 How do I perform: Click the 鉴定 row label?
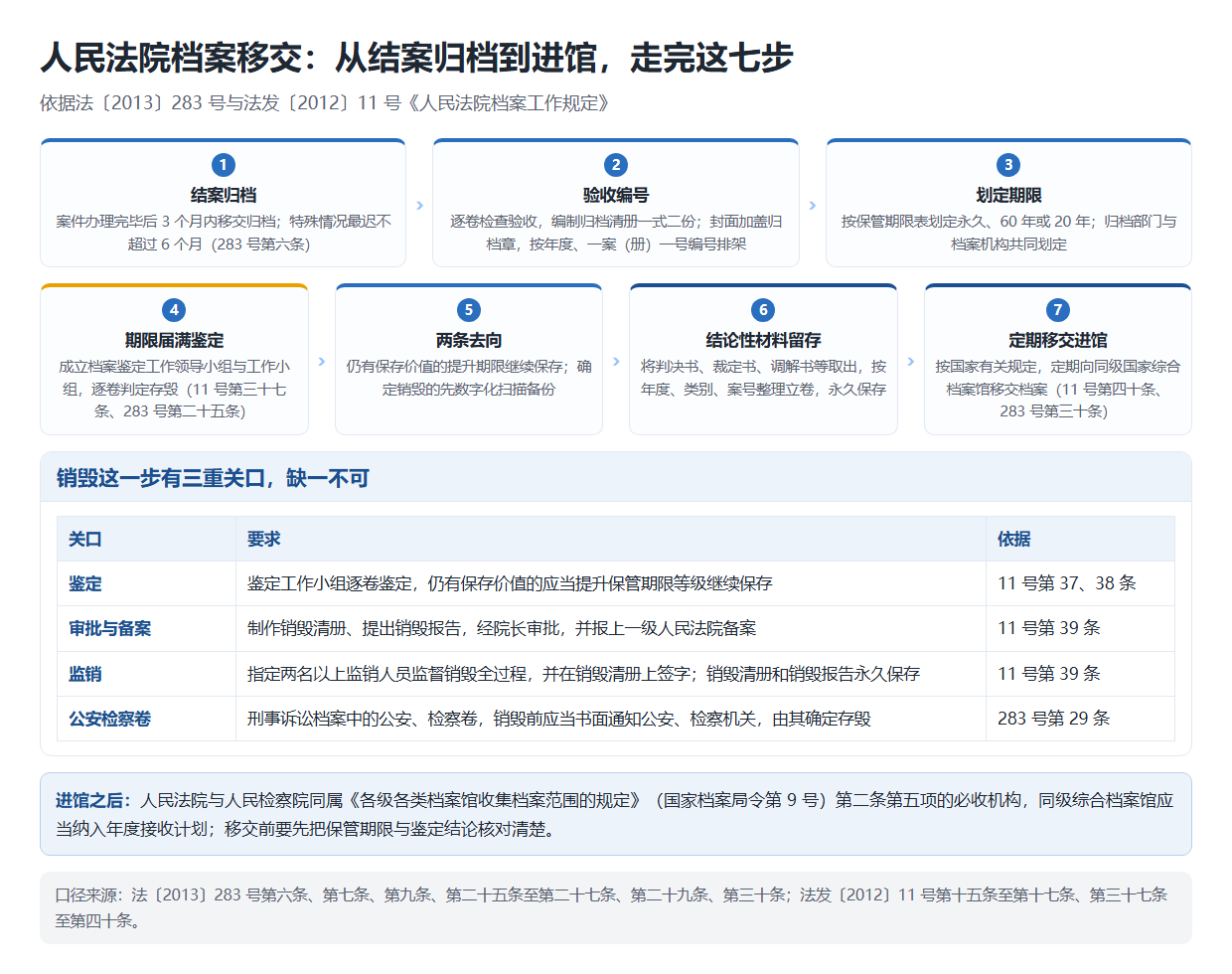coord(85,583)
